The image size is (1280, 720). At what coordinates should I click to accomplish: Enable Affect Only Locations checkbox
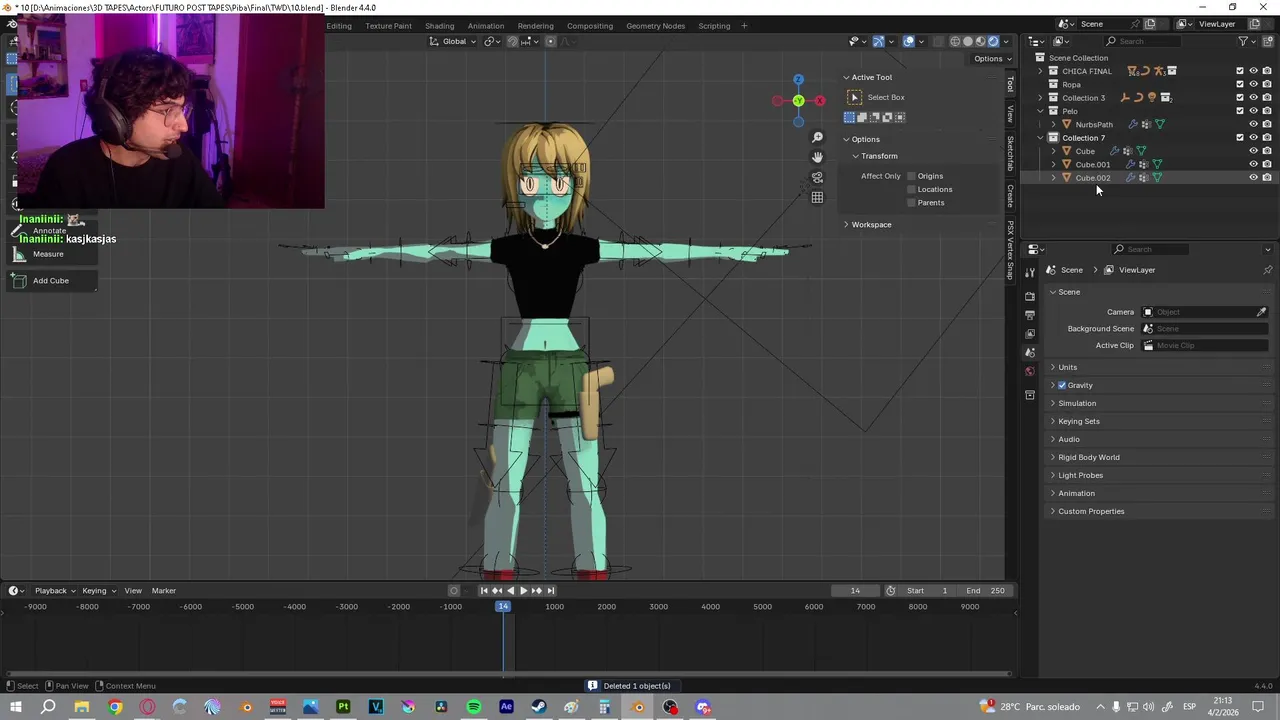(911, 189)
